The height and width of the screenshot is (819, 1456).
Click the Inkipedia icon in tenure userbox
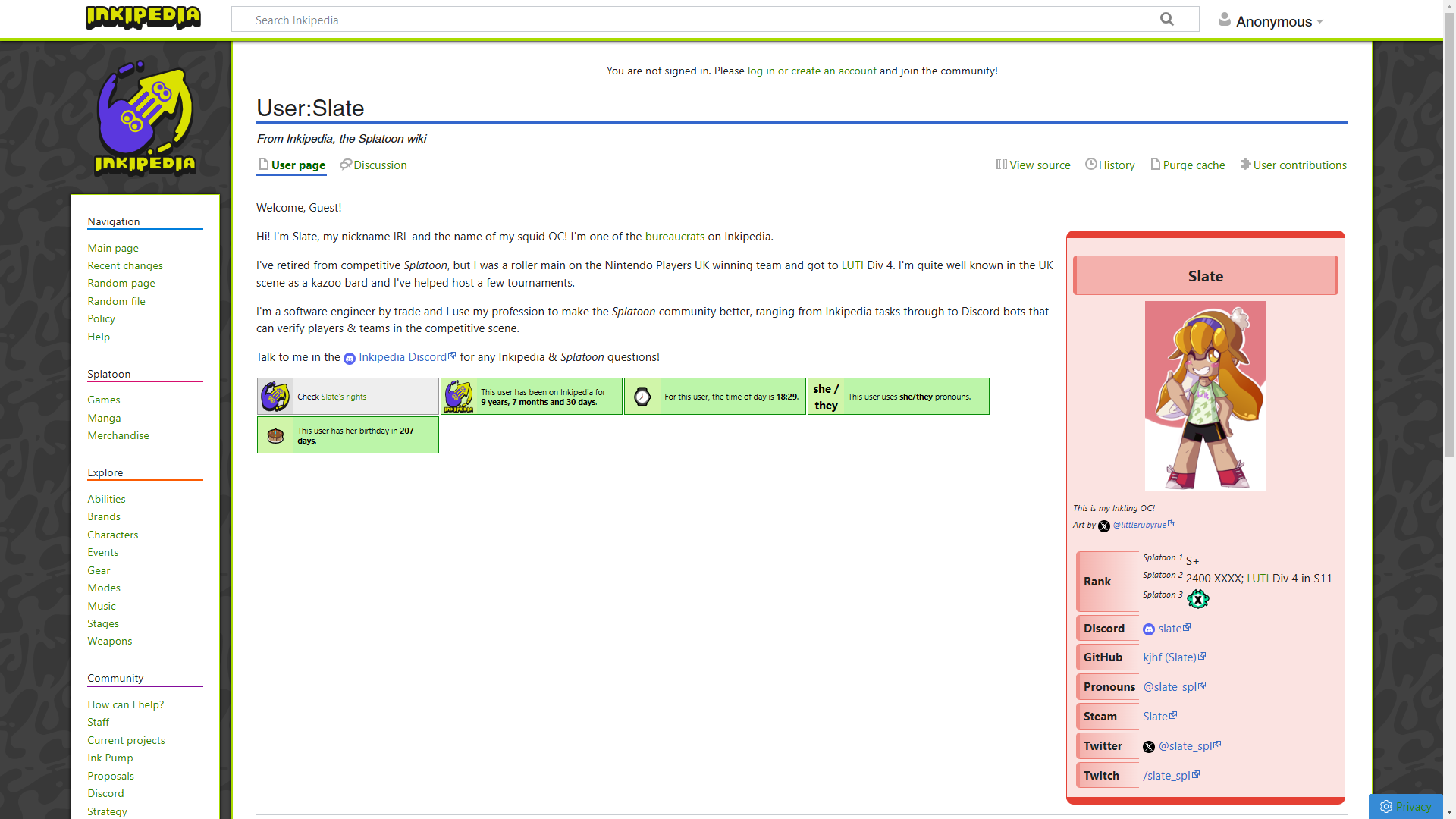tap(459, 396)
